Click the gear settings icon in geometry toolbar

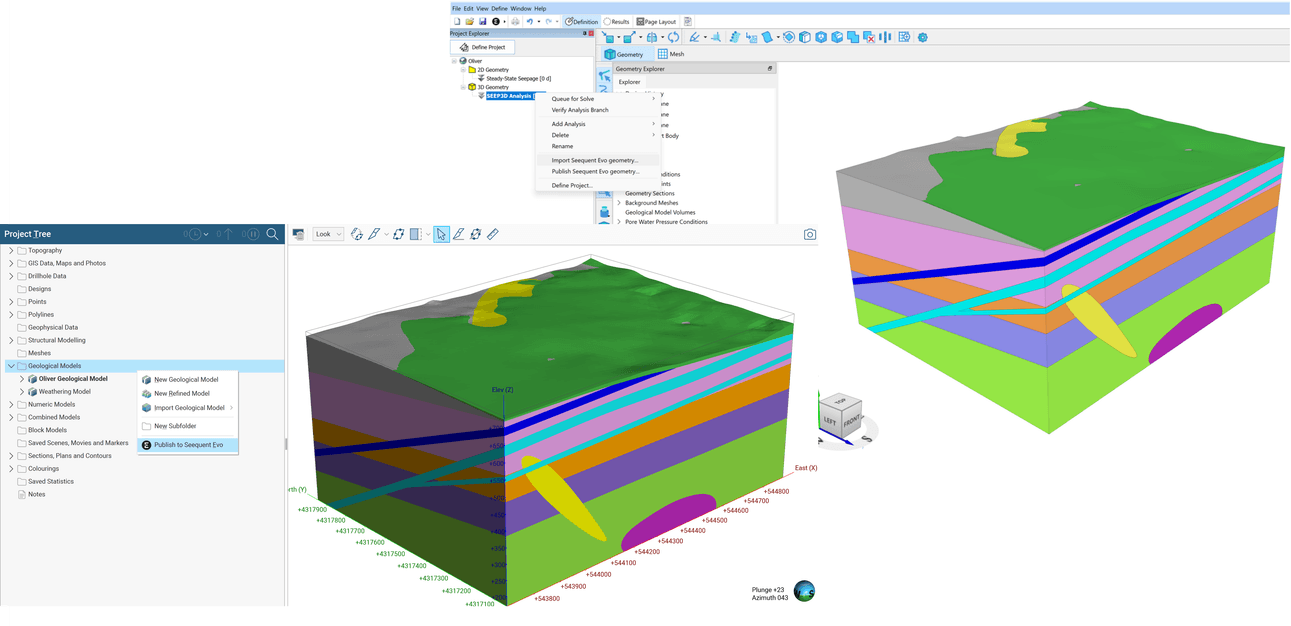(922, 37)
